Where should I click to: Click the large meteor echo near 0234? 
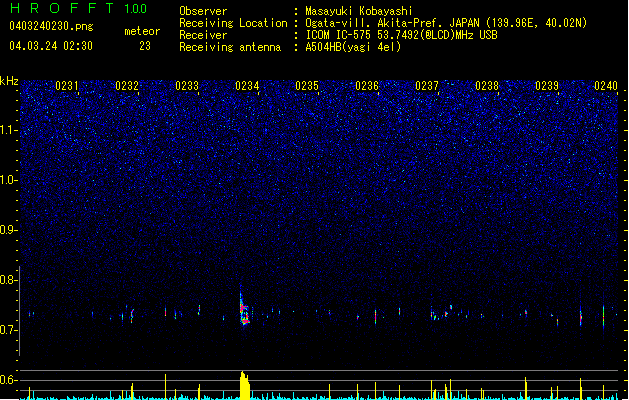pos(244,310)
